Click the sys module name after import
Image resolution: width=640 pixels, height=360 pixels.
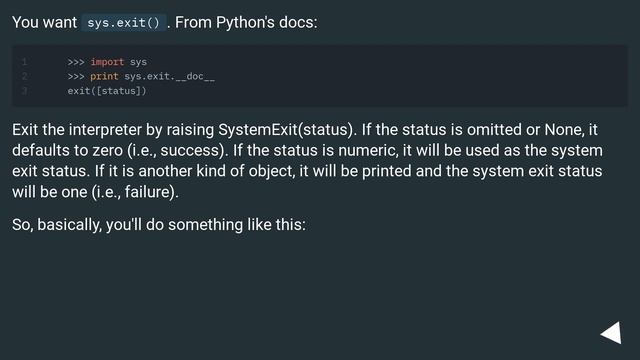pyautogui.click(x=138, y=62)
